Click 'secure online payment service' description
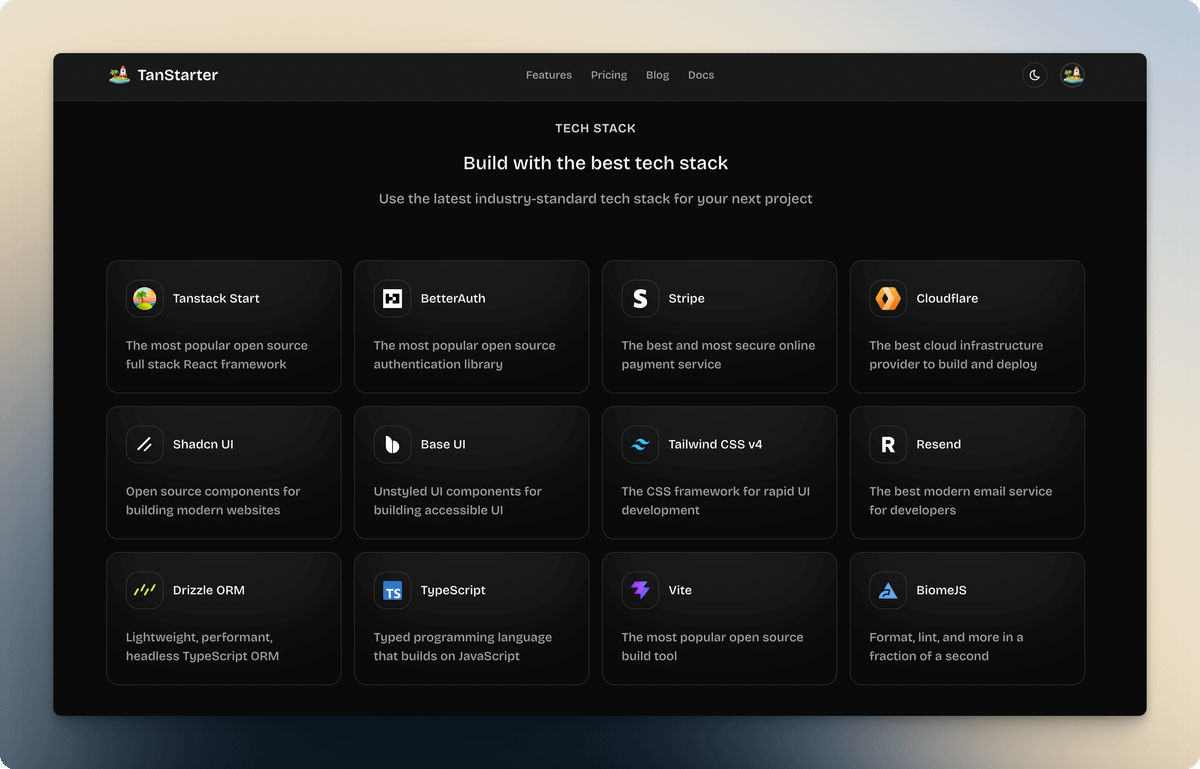Screen dimensions: 1200x769 click(x=718, y=355)
